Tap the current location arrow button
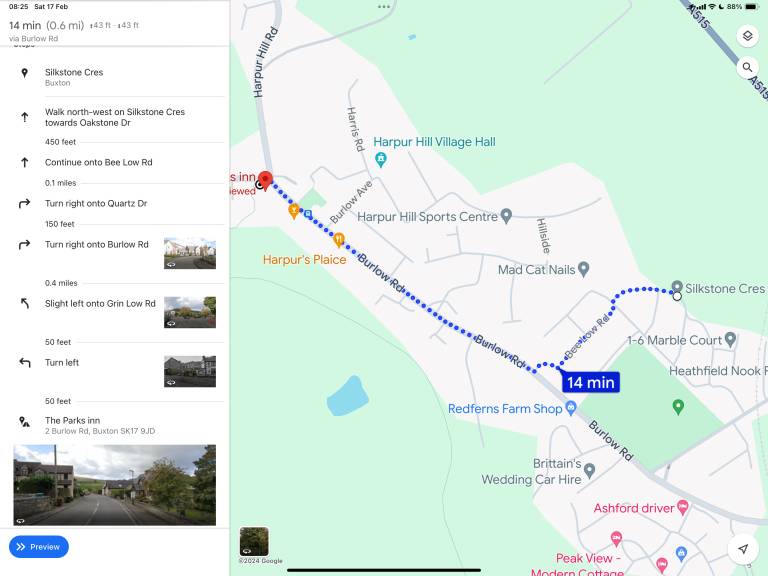 tap(742, 549)
